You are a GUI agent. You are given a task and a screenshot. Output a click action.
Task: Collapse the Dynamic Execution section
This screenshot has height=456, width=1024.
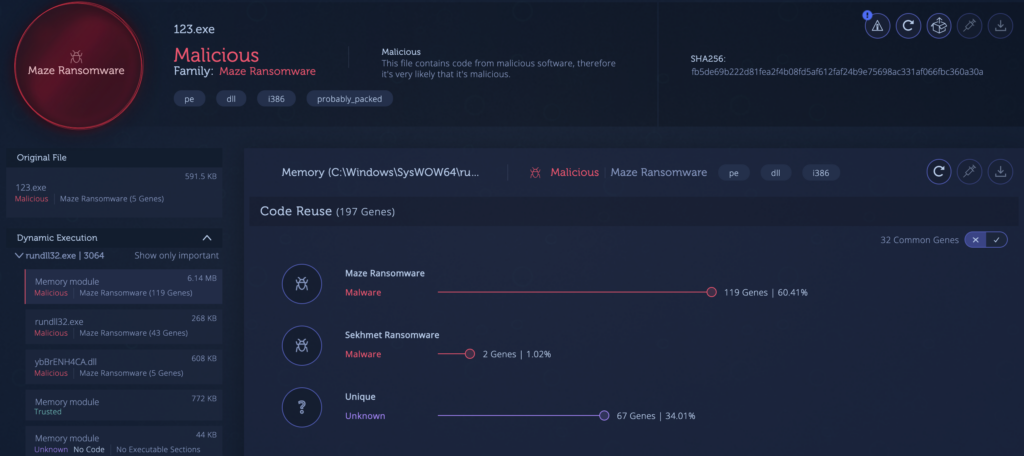point(207,238)
